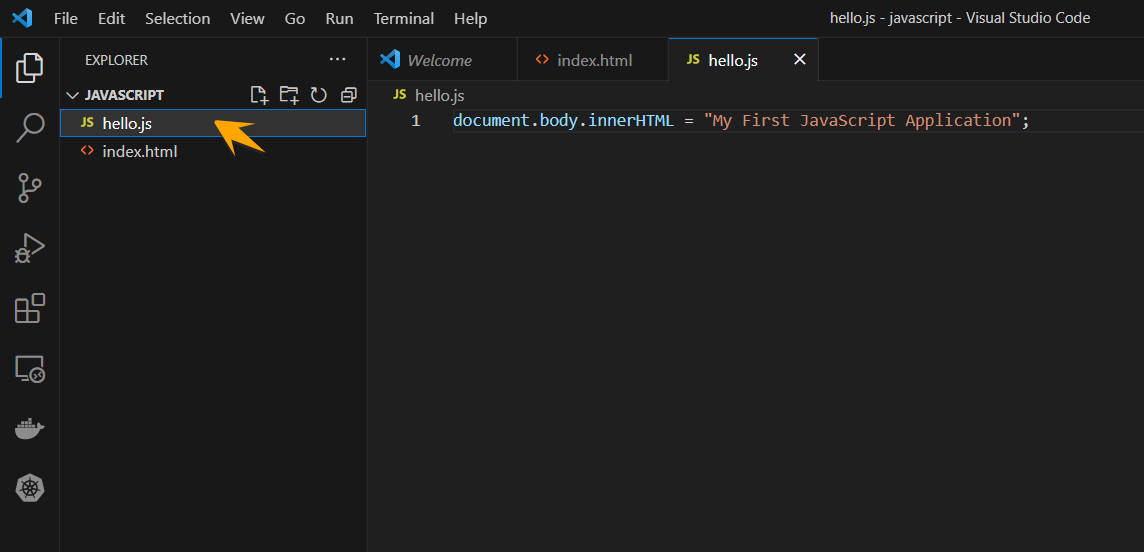Viewport: 1144px width, 552px height.
Task: Collapse all folders in Explorer
Action: coord(349,95)
